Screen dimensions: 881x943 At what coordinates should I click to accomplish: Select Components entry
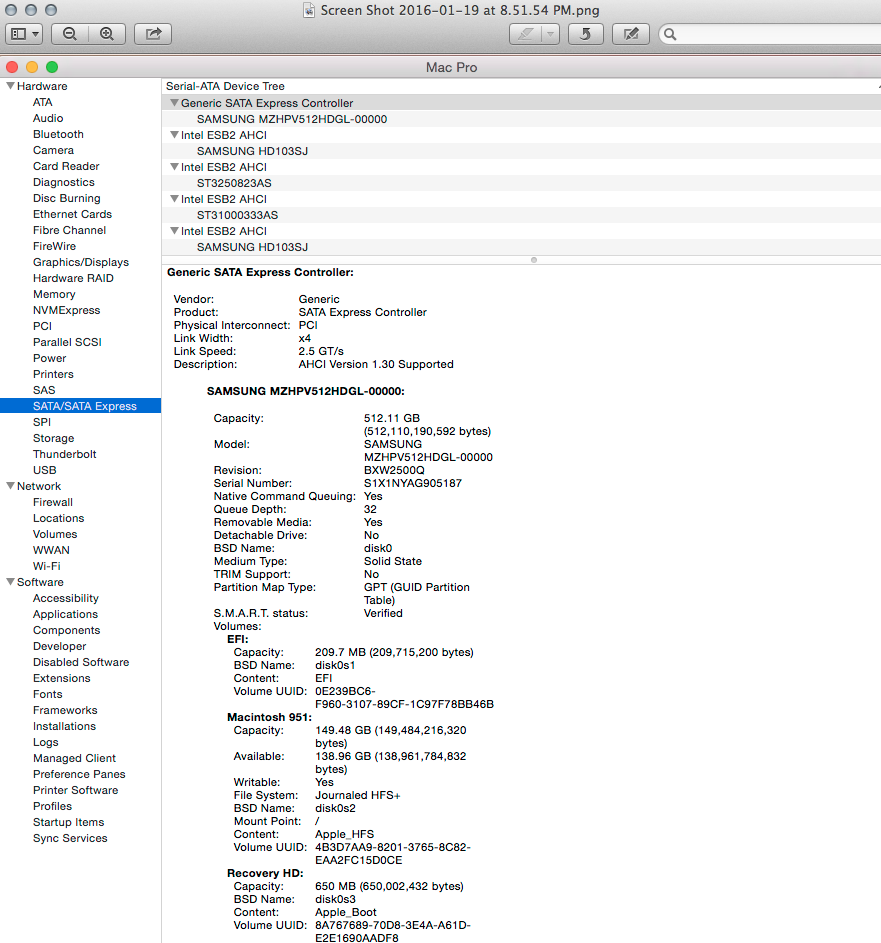67,630
